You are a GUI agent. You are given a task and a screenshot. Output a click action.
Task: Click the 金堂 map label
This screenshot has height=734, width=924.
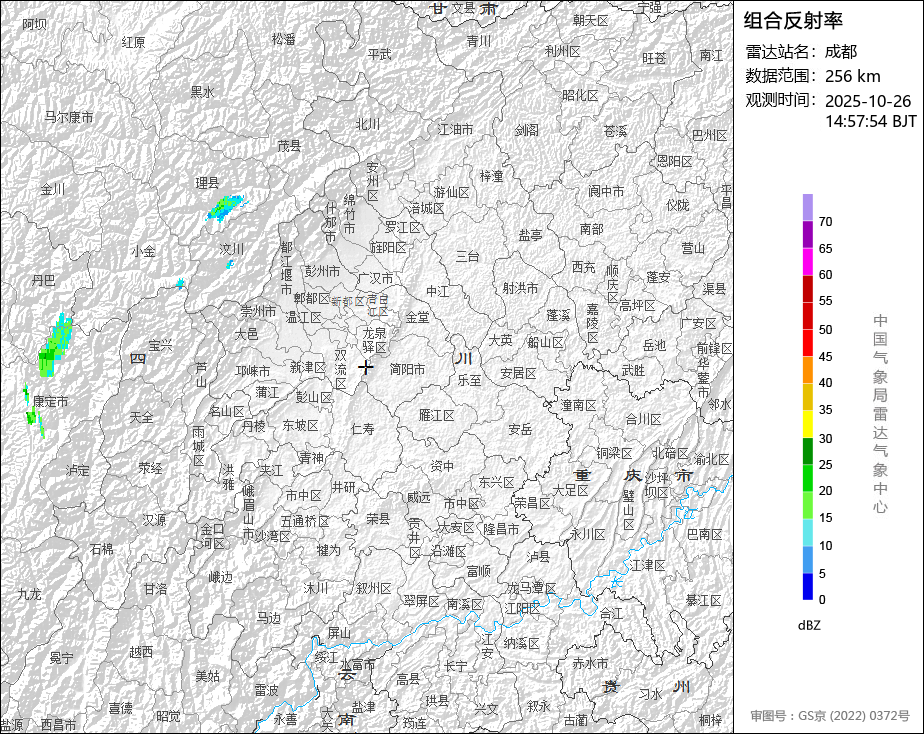(417, 317)
